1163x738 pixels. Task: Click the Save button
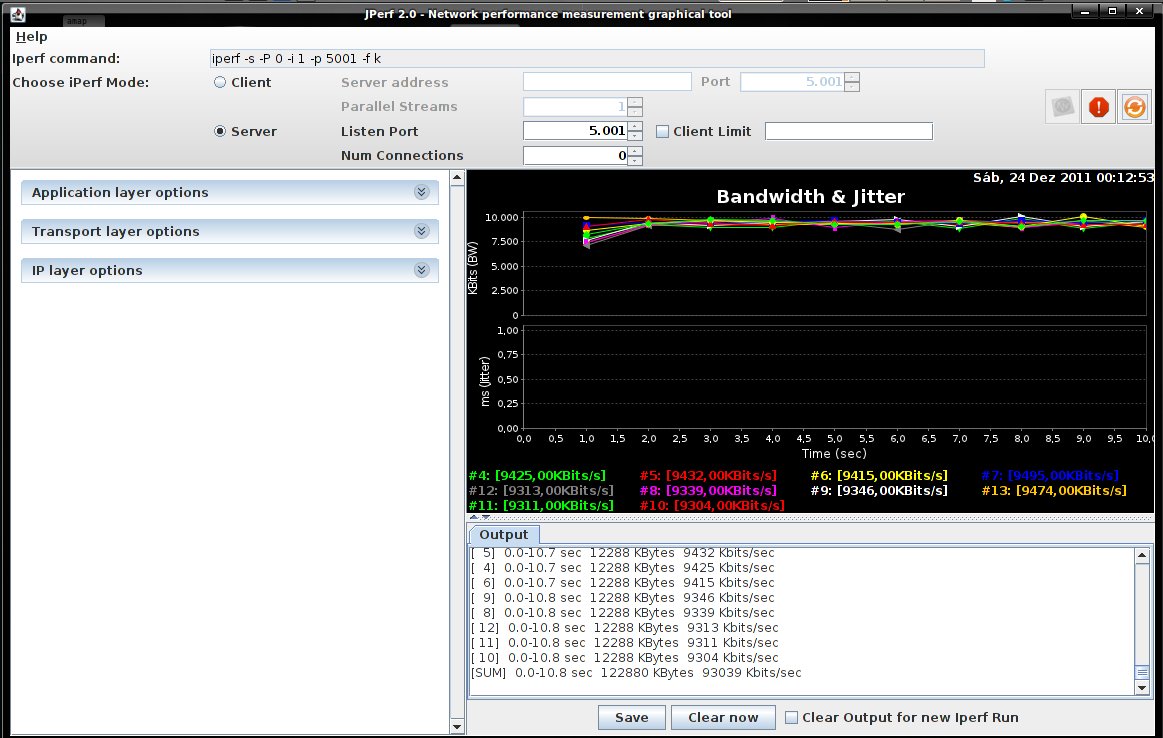coord(631,717)
